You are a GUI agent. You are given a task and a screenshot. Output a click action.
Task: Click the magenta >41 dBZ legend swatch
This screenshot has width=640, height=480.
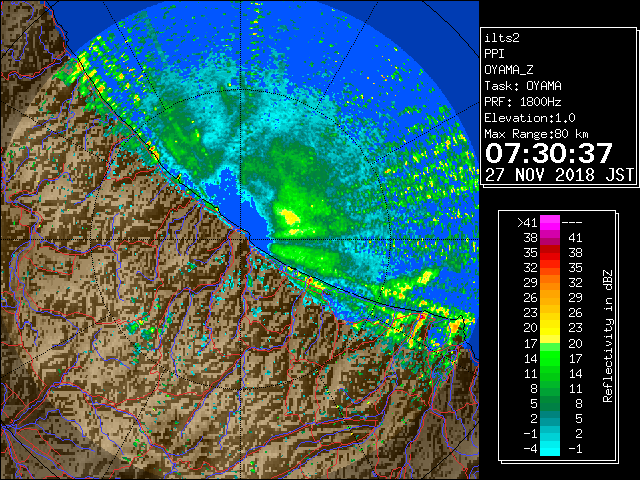(x=550, y=222)
